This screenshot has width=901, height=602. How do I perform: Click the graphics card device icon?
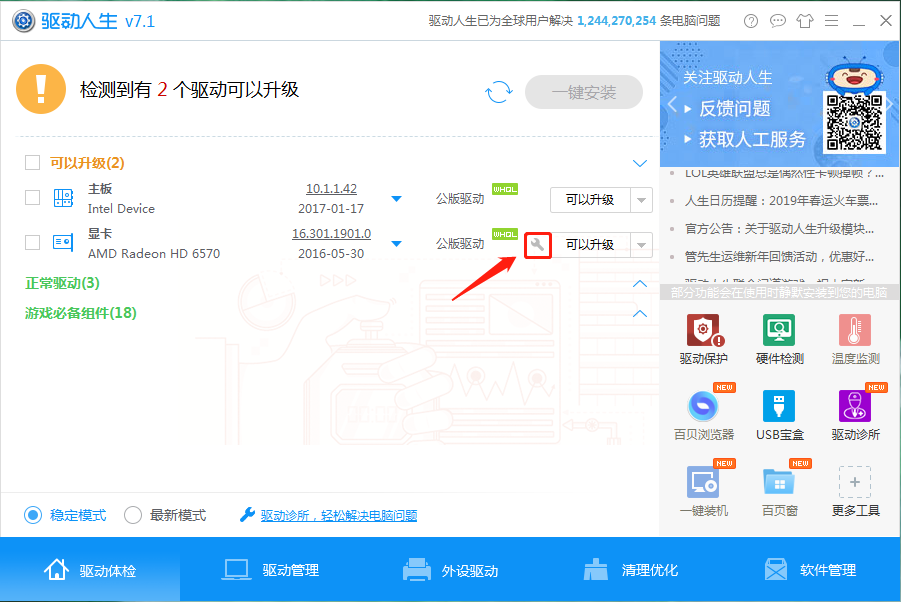(x=63, y=242)
